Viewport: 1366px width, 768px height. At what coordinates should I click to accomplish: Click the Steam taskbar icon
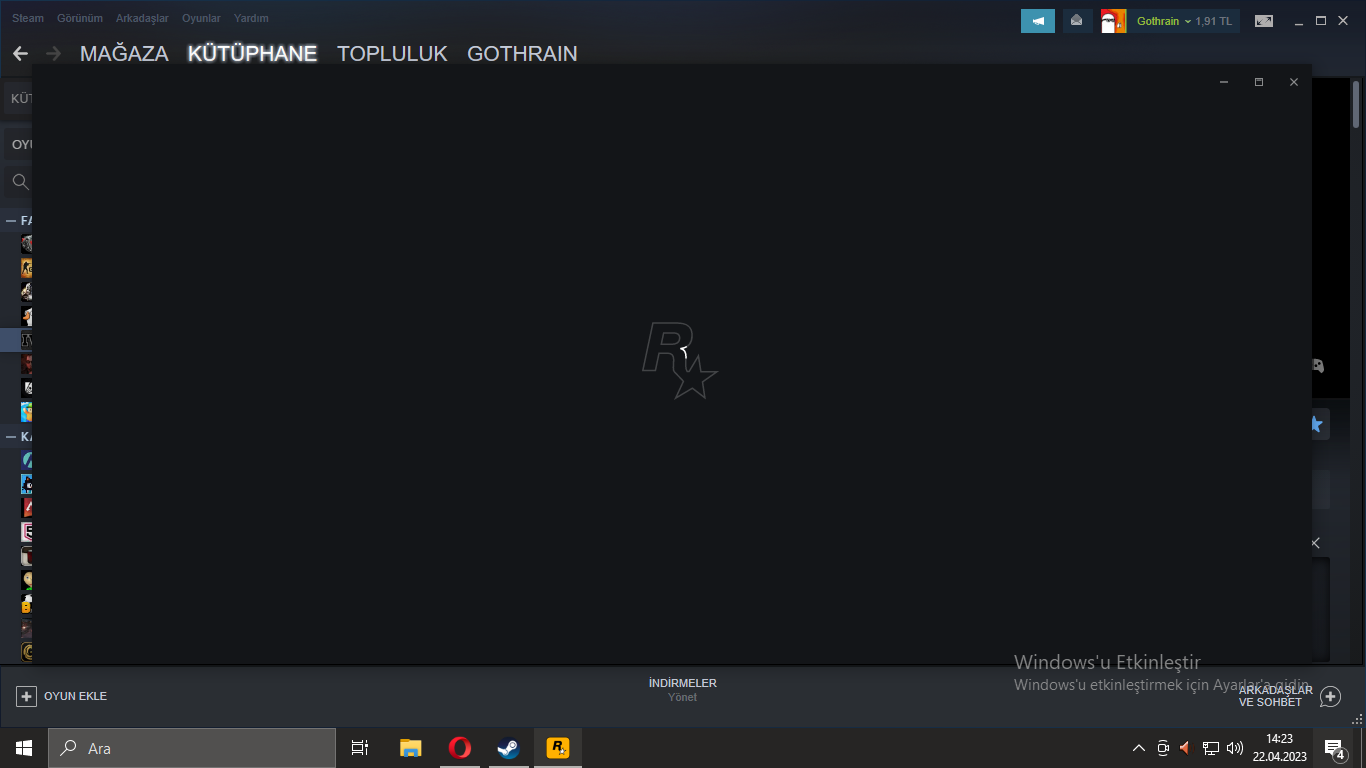pos(509,748)
